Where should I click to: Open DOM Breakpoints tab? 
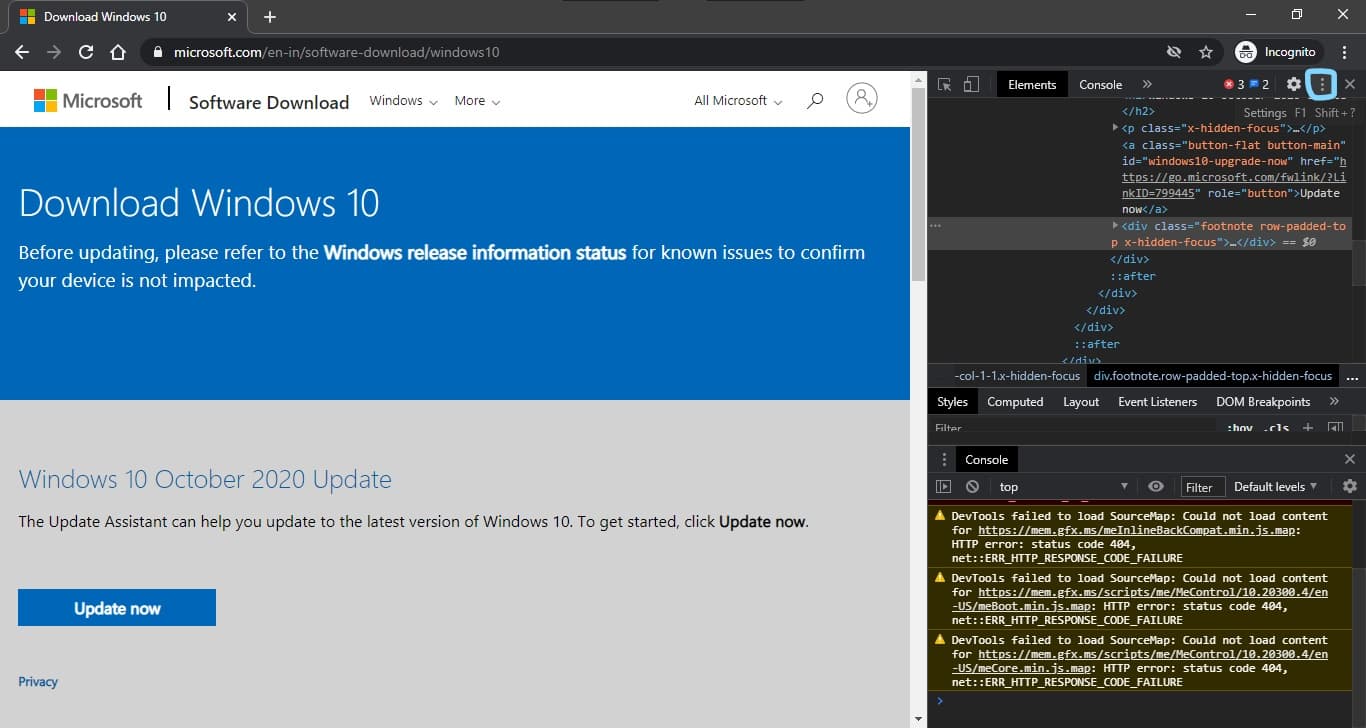1263,401
